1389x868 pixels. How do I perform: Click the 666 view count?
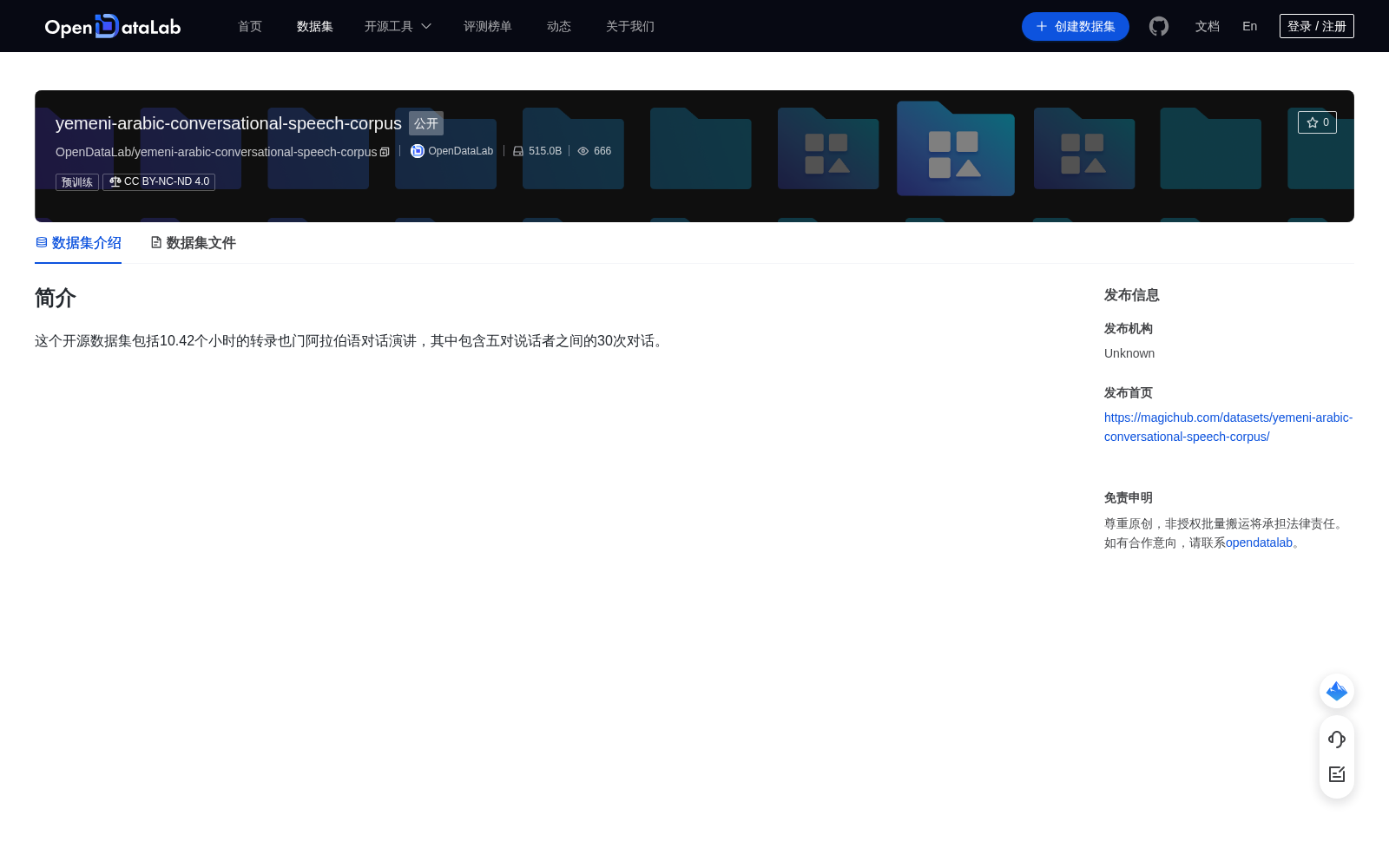[x=602, y=151]
